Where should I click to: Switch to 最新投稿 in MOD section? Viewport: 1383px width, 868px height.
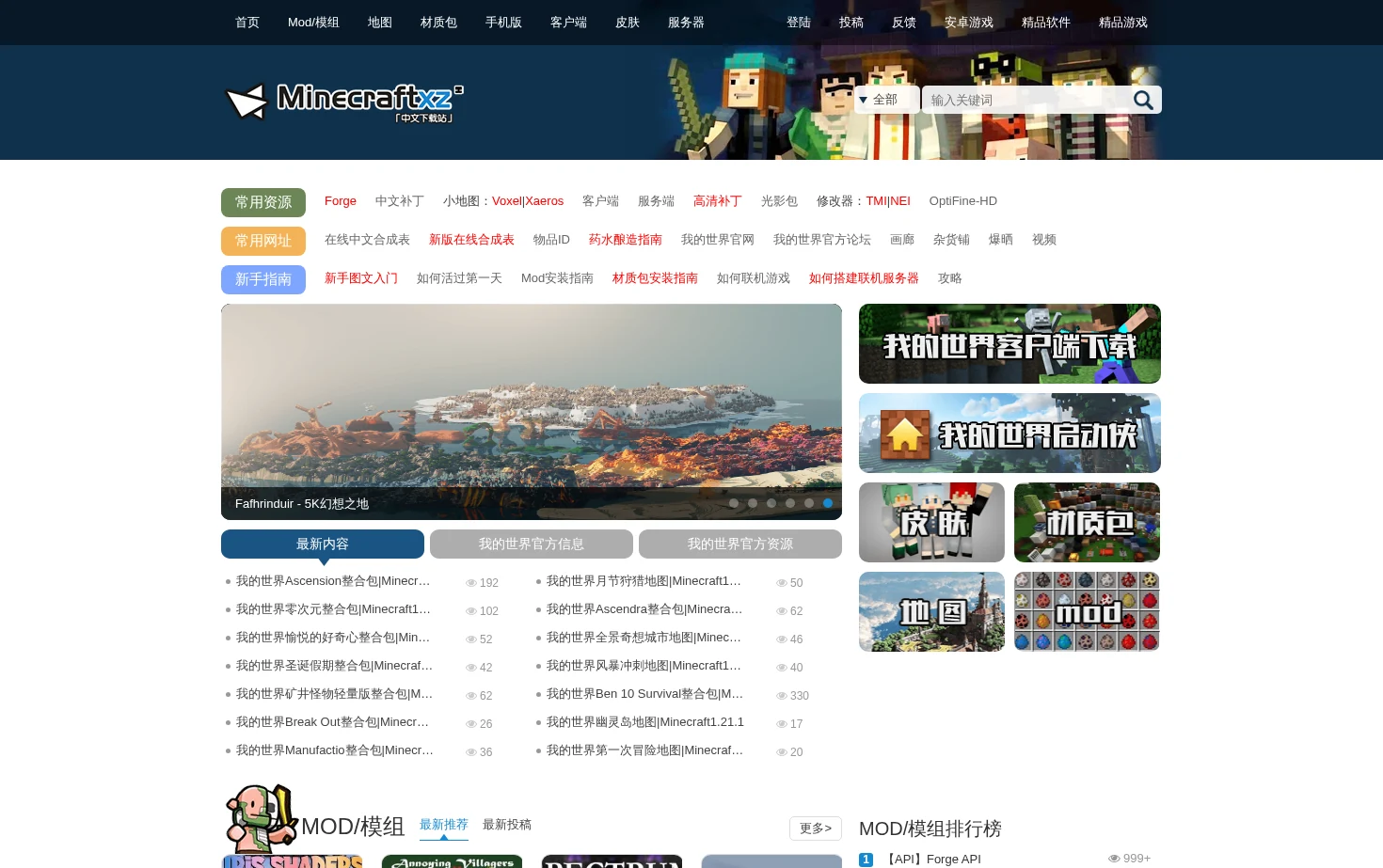click(x=507, y=825)
